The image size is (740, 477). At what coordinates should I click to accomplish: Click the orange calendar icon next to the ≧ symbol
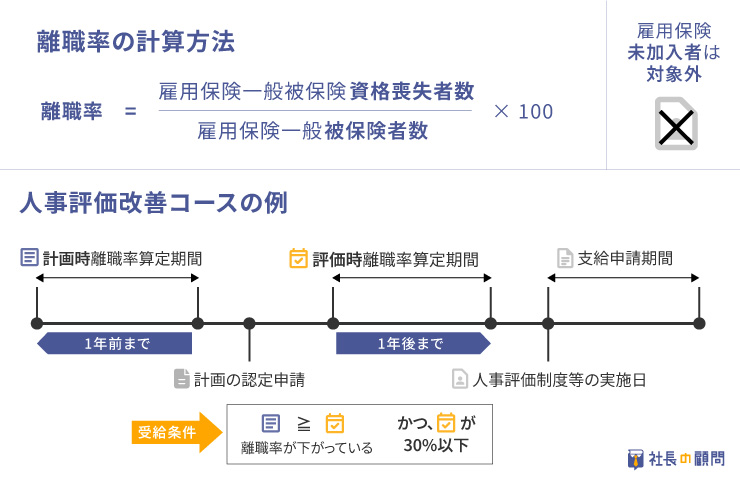coord(335,423)
